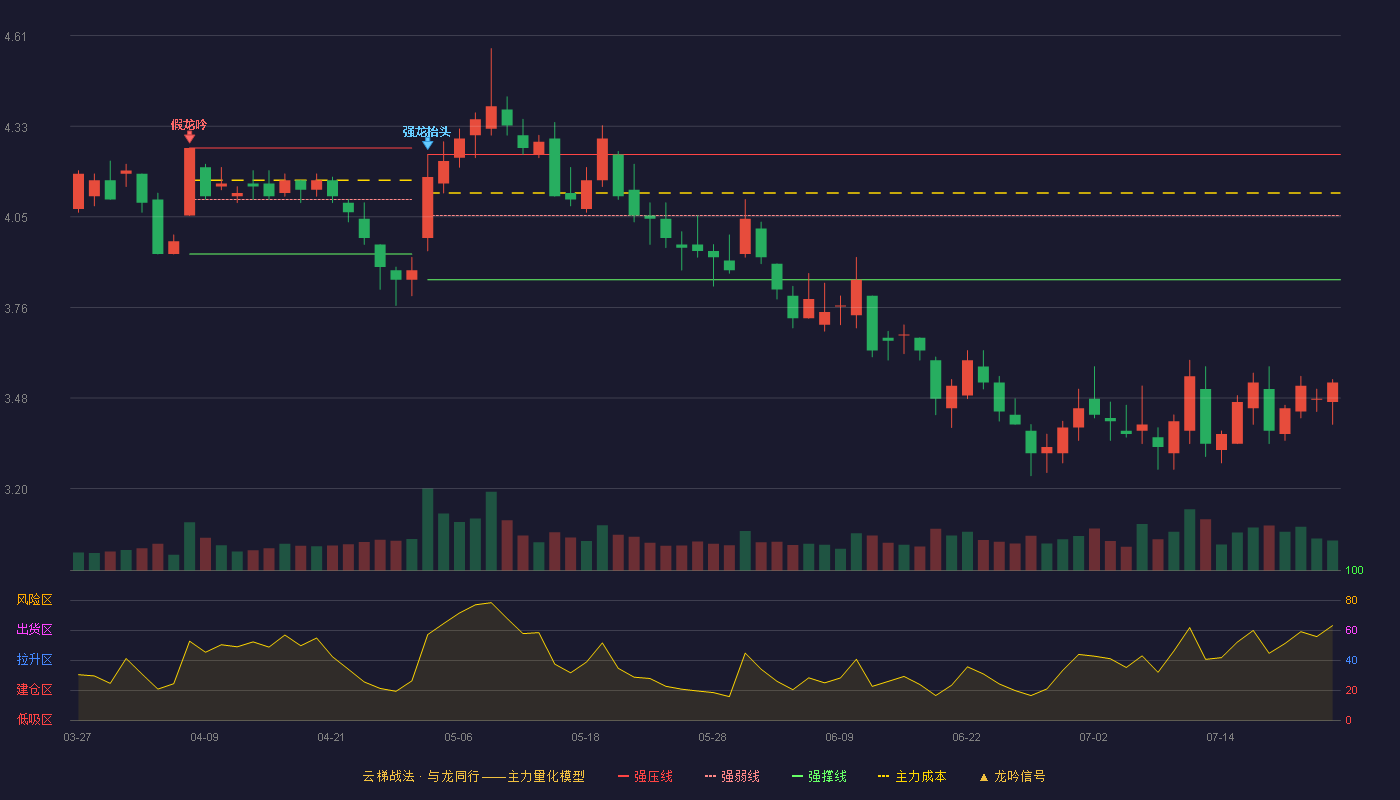Click the 3.20 price axis label
1400x800 pixels.
click(16, 490)
